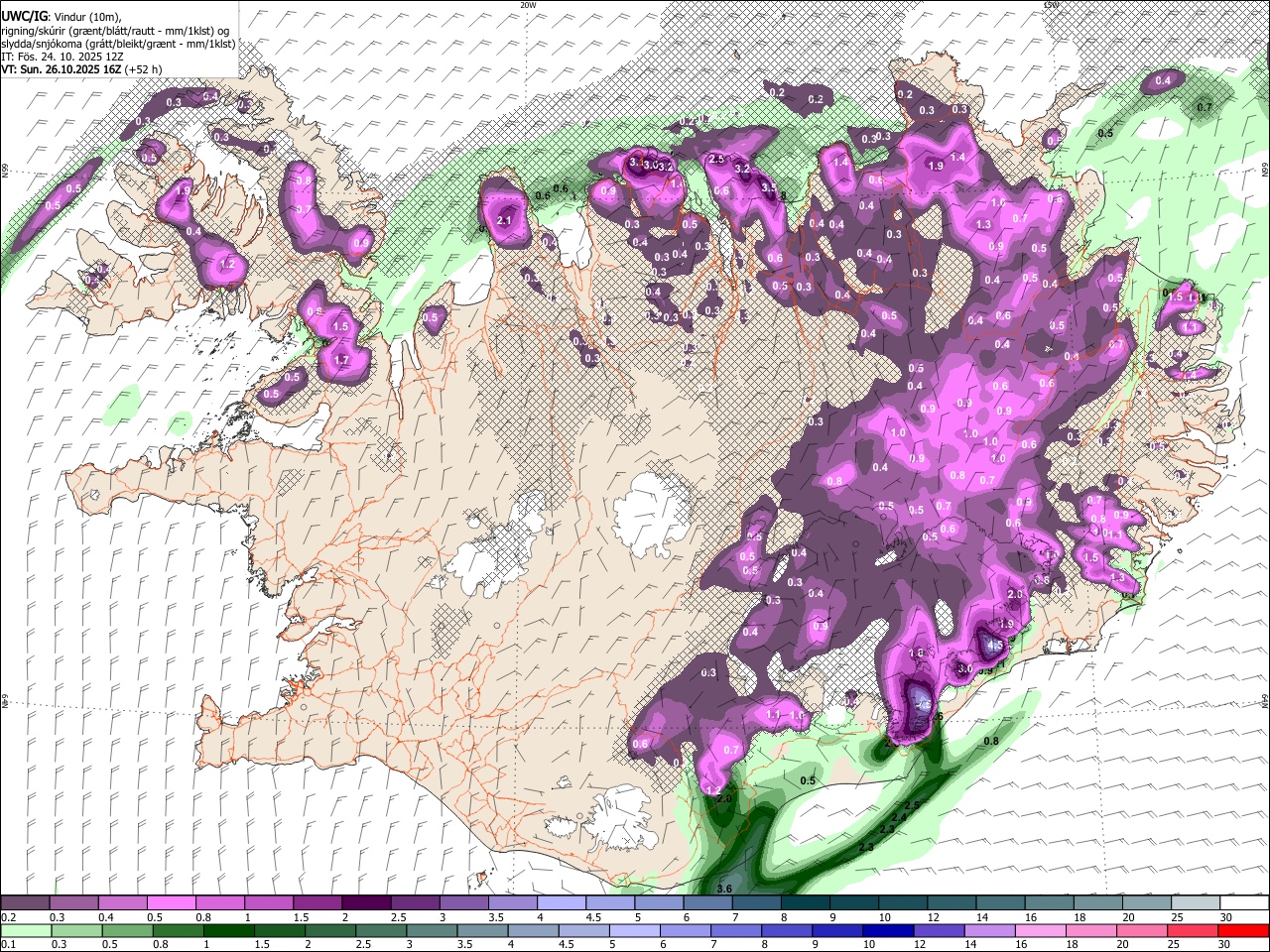Click the "1.2" snowfall value in the Westfjords
Viewport: 1270px width, 952px height.
(x=227, y=264)
